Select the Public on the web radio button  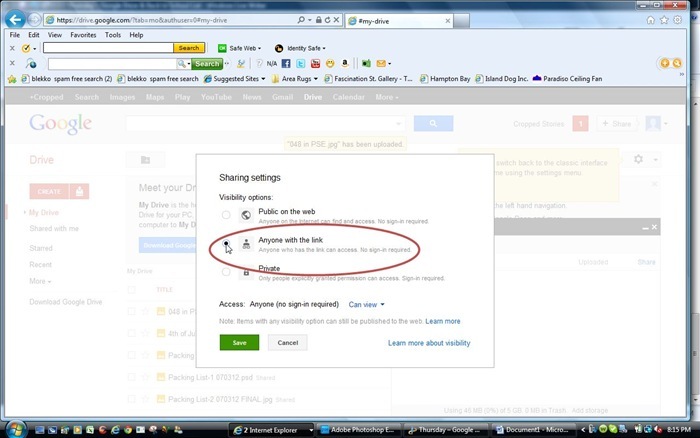click(226, 215)
